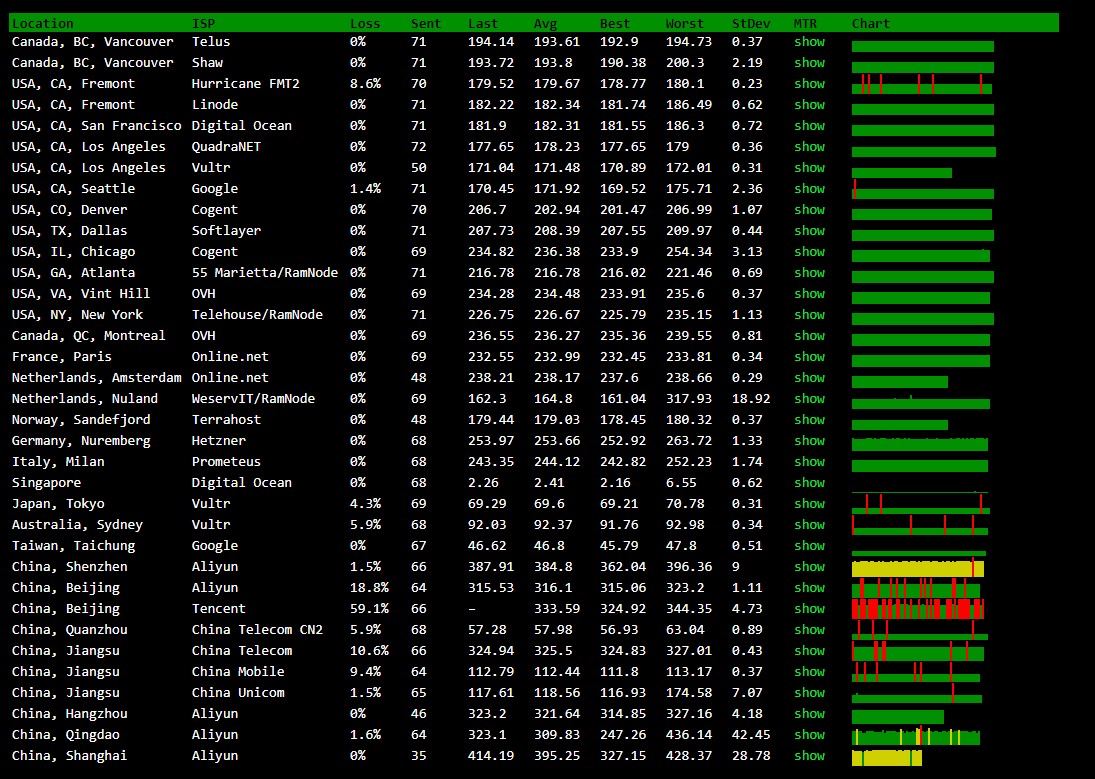The width and height of the screenshot is (1095, 779).
Task: Click the Avg column header
Action: click(x=545, y=23)
